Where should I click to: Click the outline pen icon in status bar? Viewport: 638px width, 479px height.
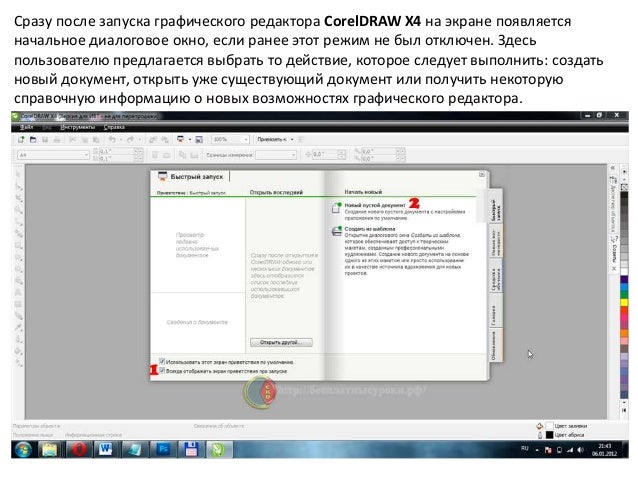click(x=540, y=435)
